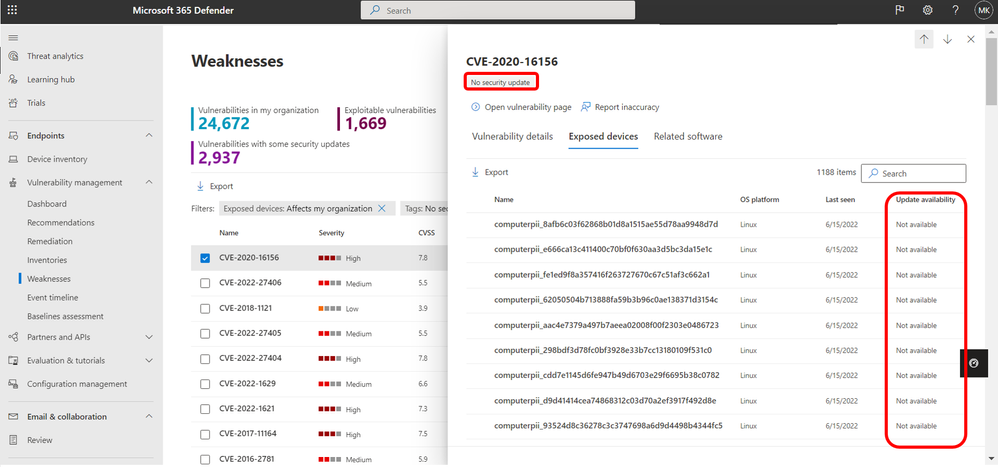Sort by the Severity column header
This screenshot has height=467, width=998.
point(332,233)
